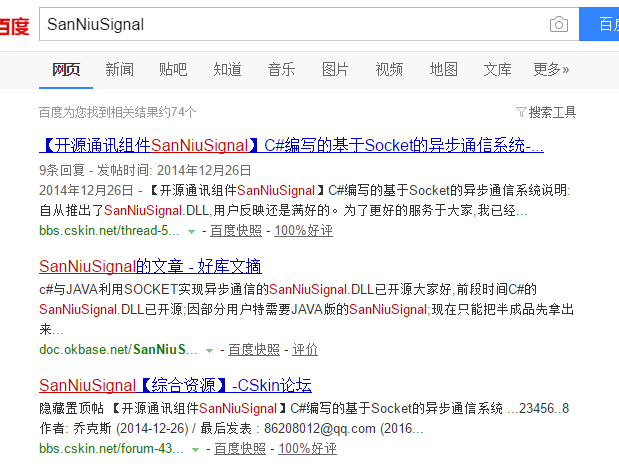The height and width of the screenshot is (471, 619).
Task: Click 100%好评 beside bbs.cskin.net/forum-43 result
Action: pos(308,449)
